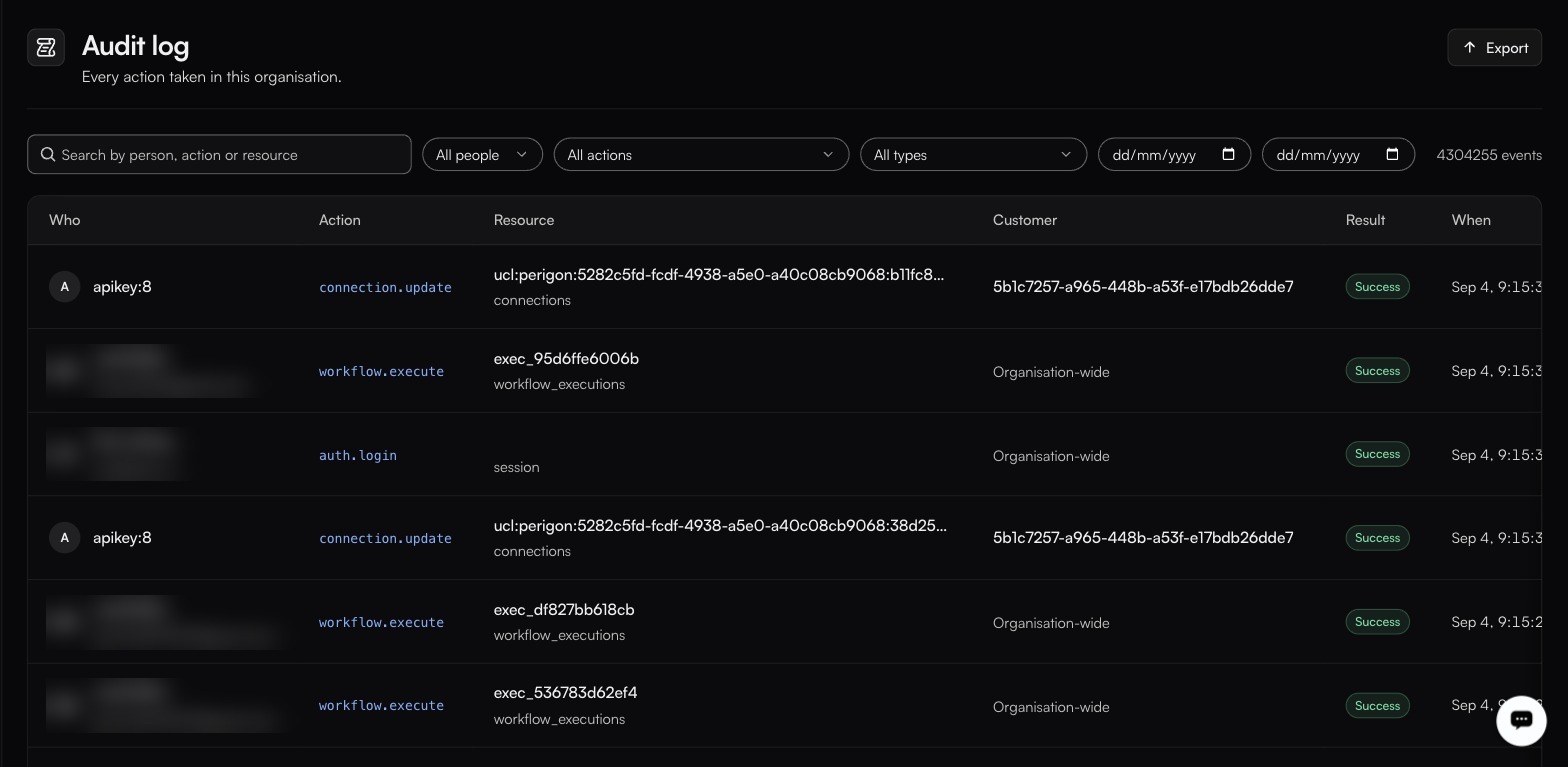Click the resource ending in b11fc8…

[719, 274]
